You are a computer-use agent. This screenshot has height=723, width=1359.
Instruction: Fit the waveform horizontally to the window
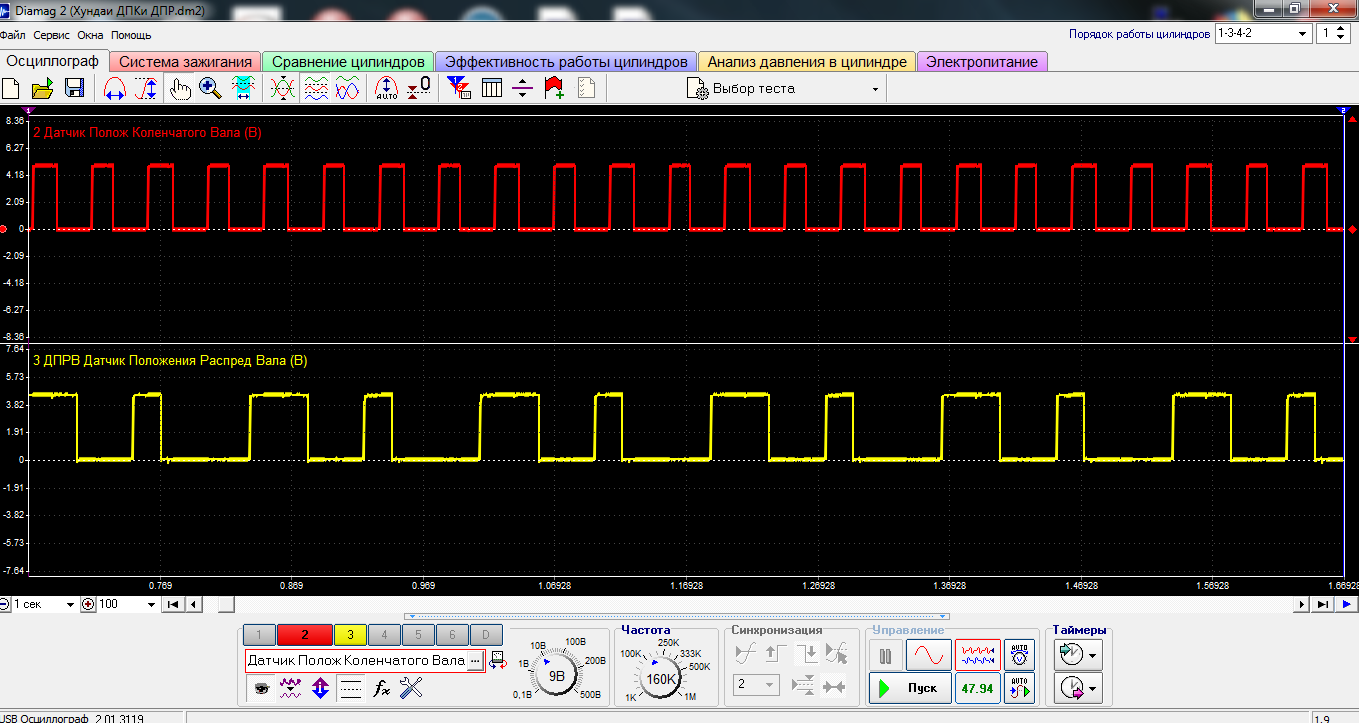242,88
